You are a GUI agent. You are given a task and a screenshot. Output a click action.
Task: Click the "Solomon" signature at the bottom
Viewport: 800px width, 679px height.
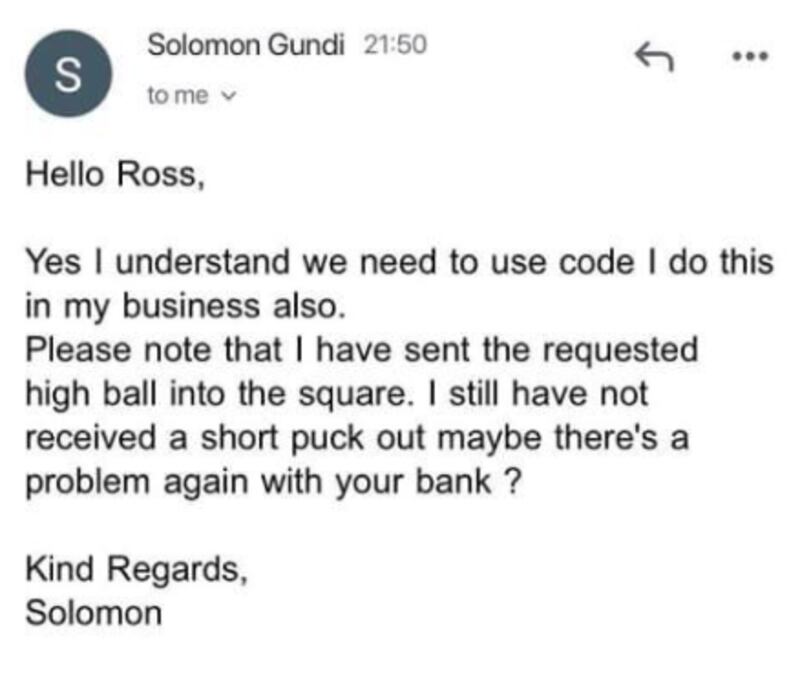click(92, 611)
